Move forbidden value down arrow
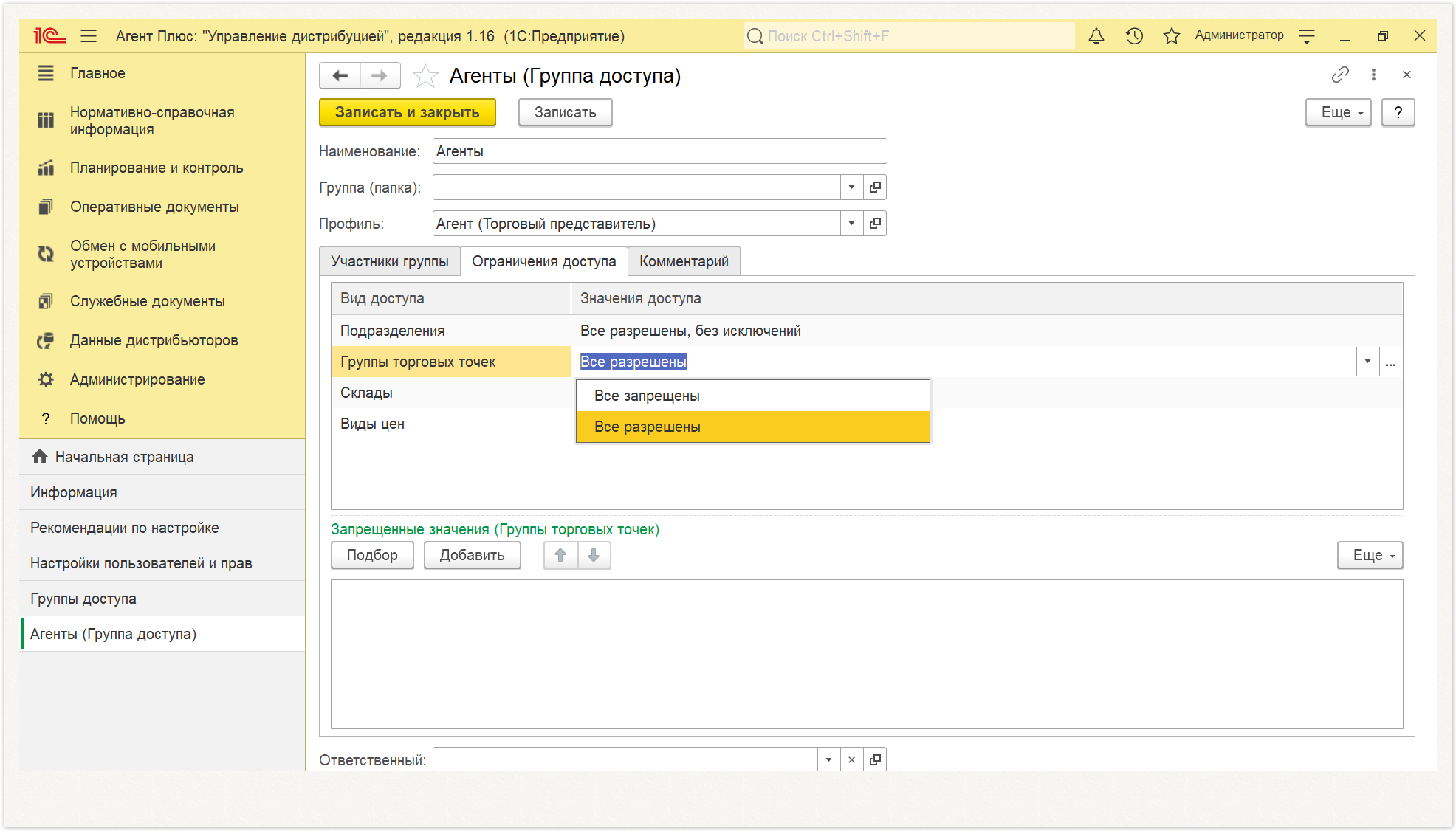This screenshot has height=831, width=1456. pos(594,556)
